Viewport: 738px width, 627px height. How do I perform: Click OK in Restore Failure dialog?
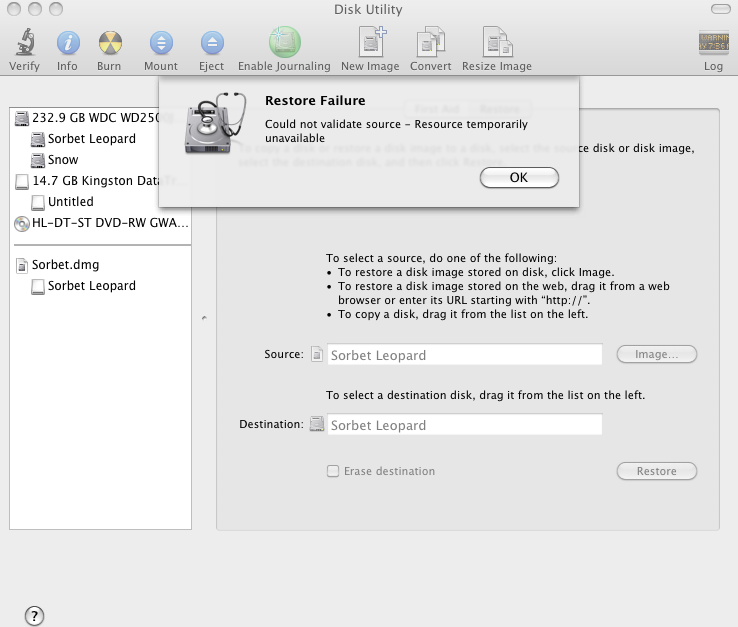point(519,178)
